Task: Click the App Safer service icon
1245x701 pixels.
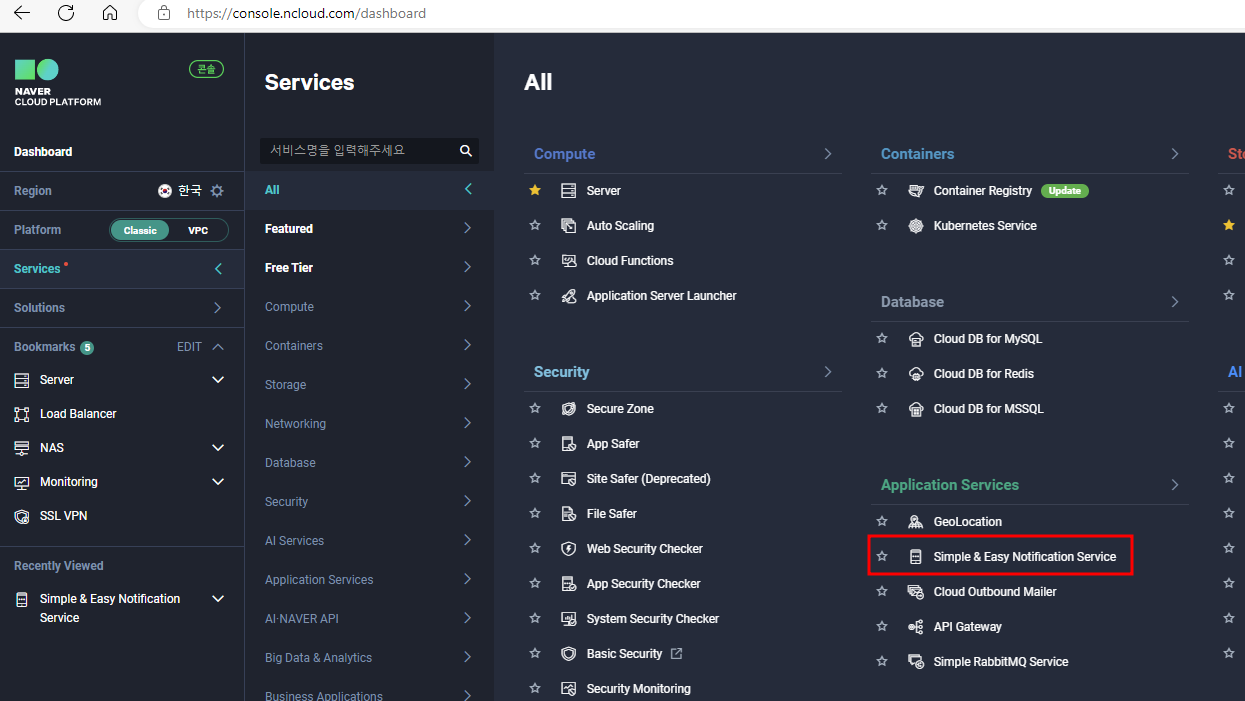Action: pyautogui.click(x=569, y=444)
